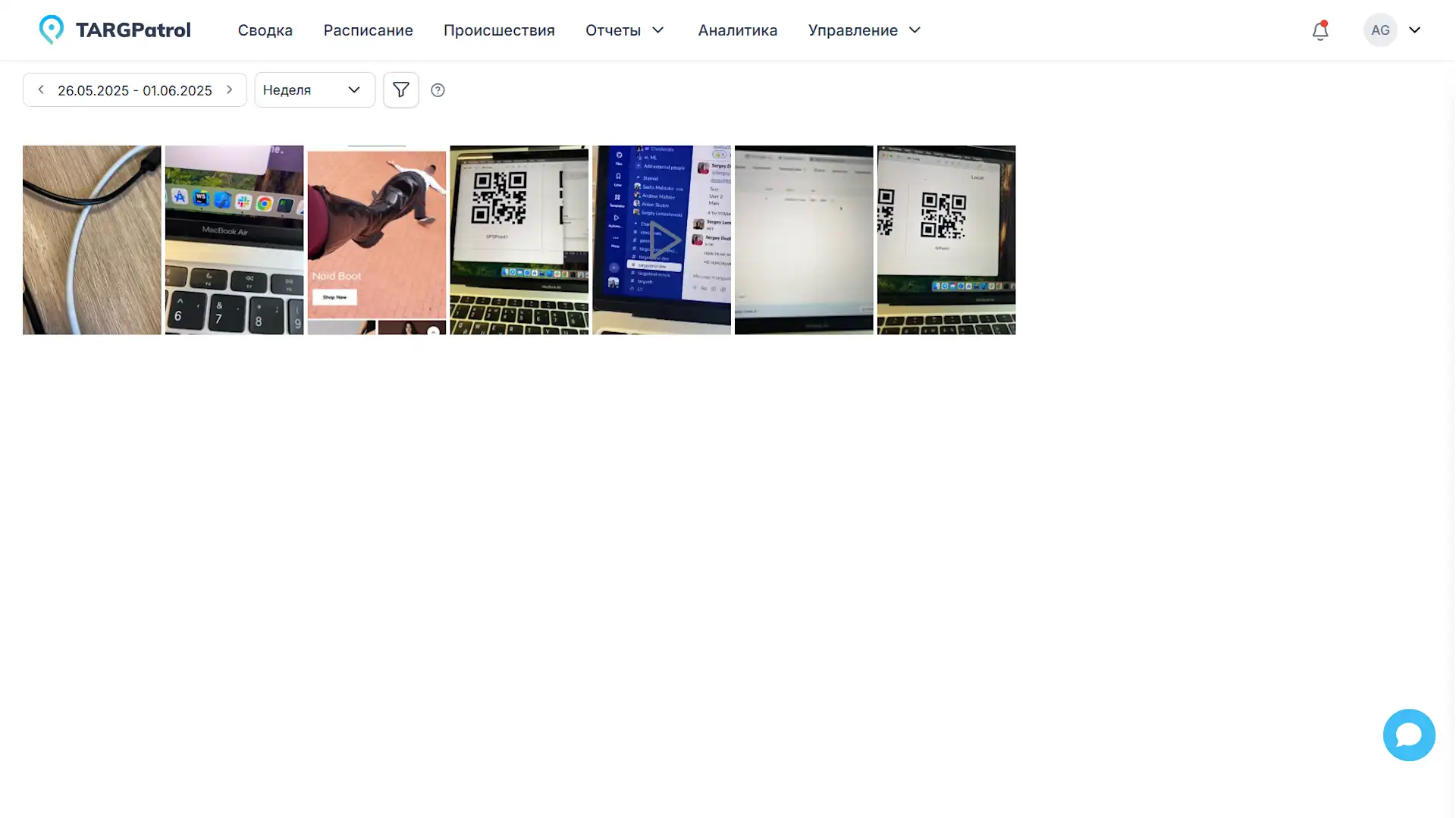1456x818 pixels.
Task: Open the QR code screenshot thumbnail
Action: [x=519, y=240]
